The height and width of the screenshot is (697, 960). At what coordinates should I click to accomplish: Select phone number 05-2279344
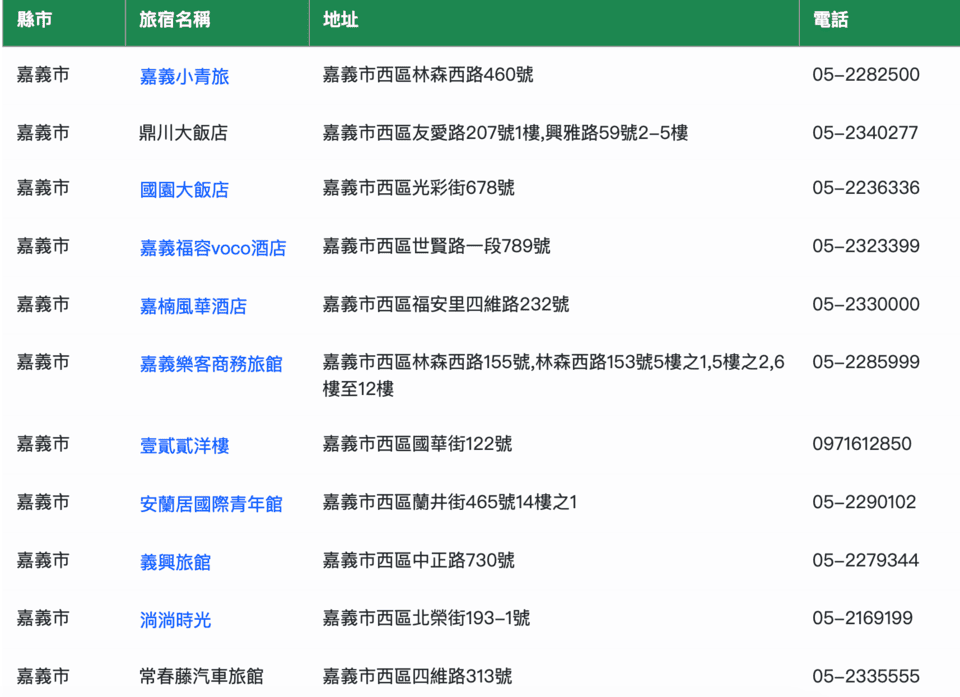tap(866, 560)
